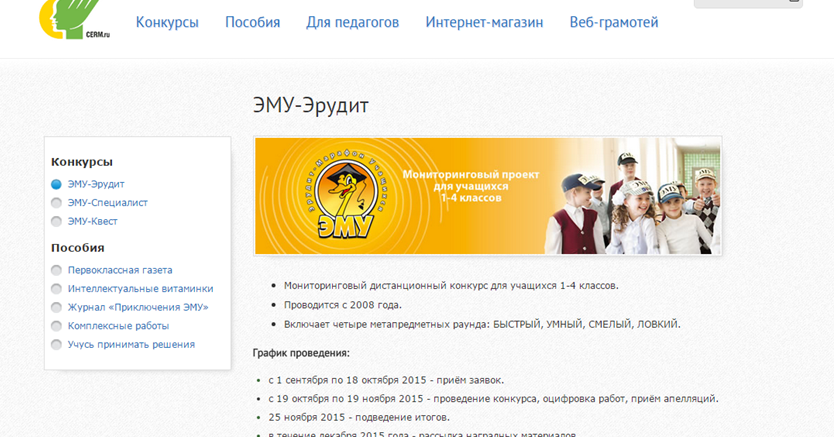Open the Интеллектуальные витаминки link
834x437 pixels.
pyautogui.click(x=140, y=289)
